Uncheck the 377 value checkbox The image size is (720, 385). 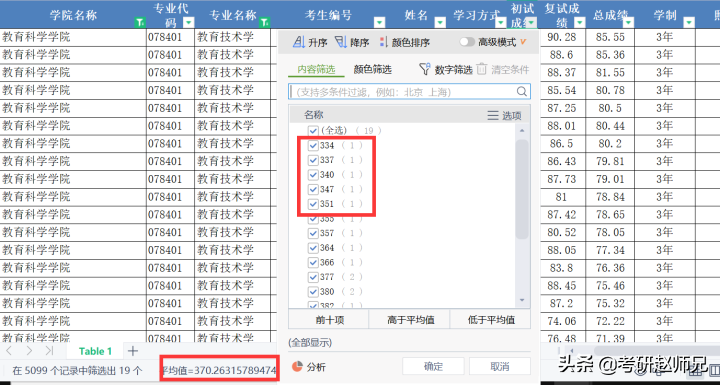[314, 277]
